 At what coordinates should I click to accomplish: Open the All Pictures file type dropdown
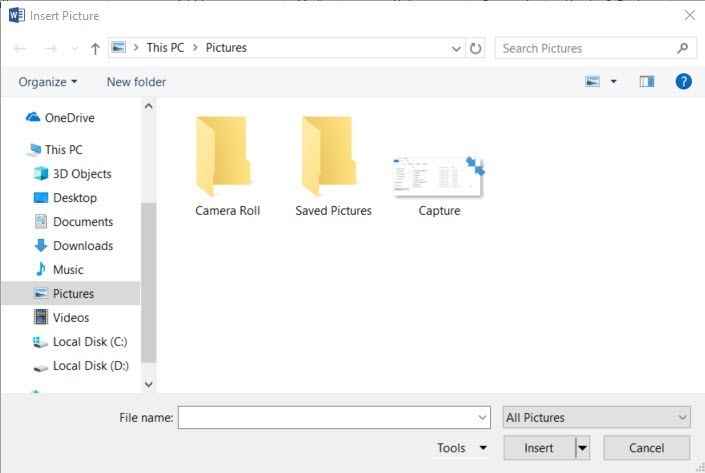pyautogui.click(x=597, y=418)
